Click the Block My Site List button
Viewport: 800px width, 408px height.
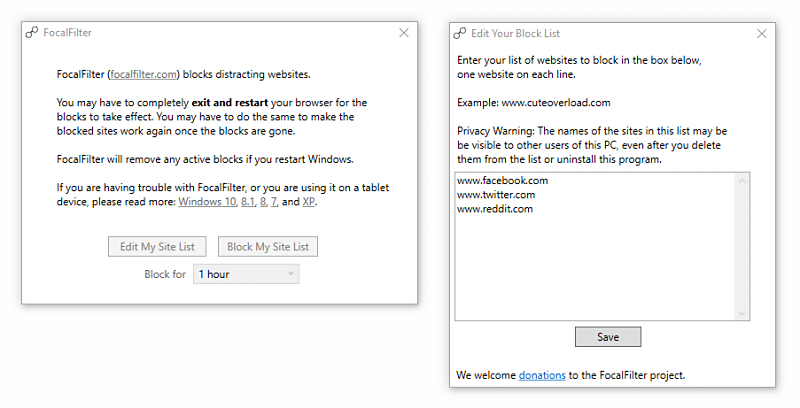[x=268, y=246]
